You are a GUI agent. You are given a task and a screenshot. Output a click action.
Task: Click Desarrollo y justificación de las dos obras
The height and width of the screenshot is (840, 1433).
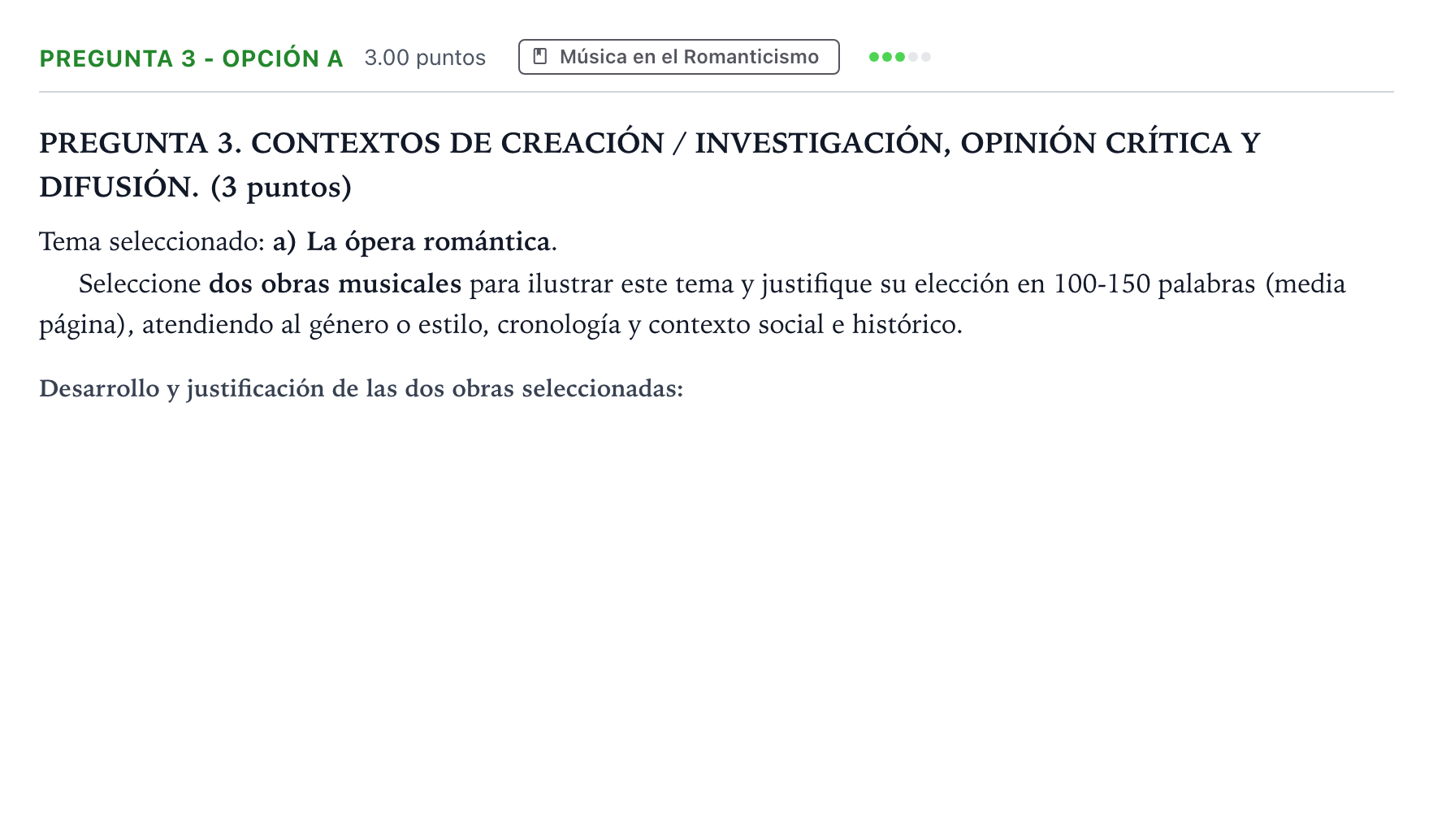[x=361, y=389]
